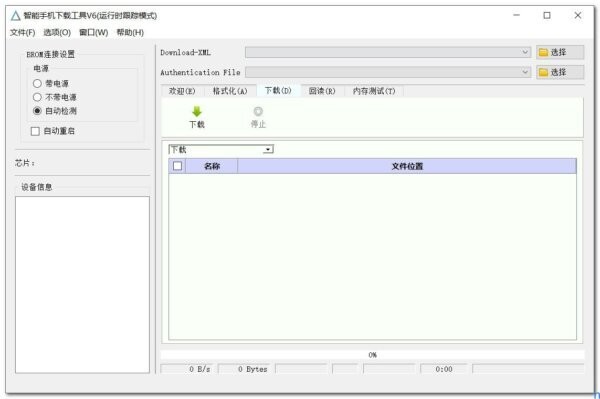The image size is (600, 399).
Task: Open the 选项(O) menu
Action: (x=57, y=33)
